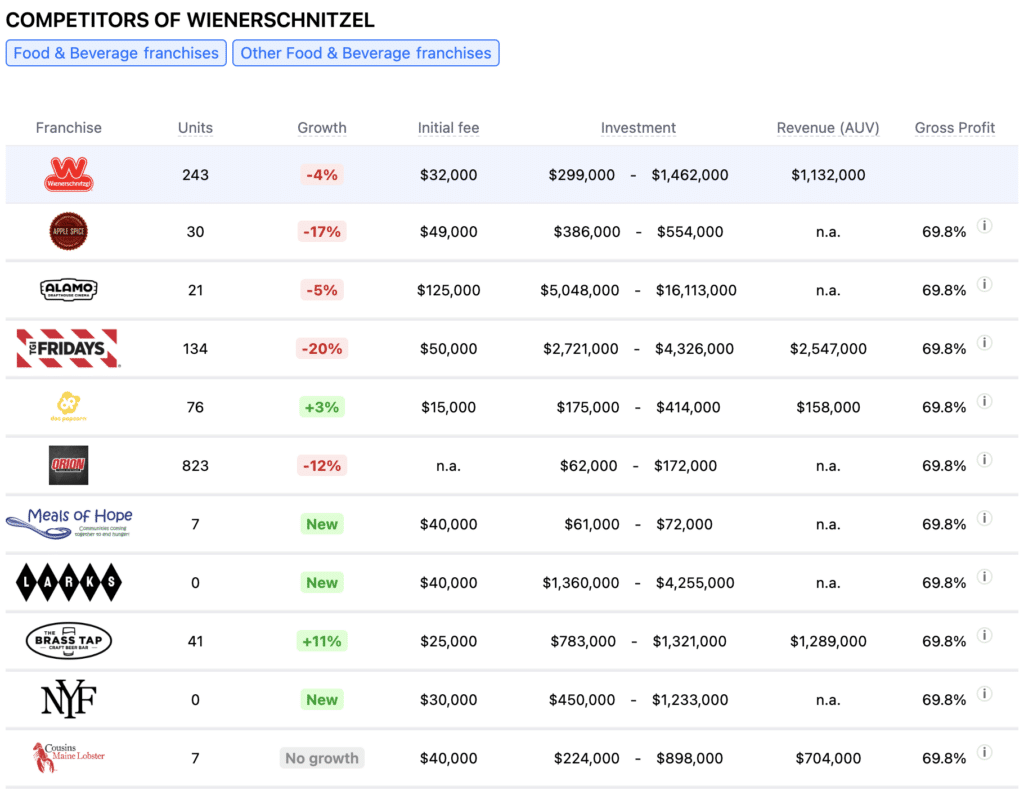Click the -12% growth badge
Image resolution: width=1024 pixels, height=800 pixels.
coord(322,466)
